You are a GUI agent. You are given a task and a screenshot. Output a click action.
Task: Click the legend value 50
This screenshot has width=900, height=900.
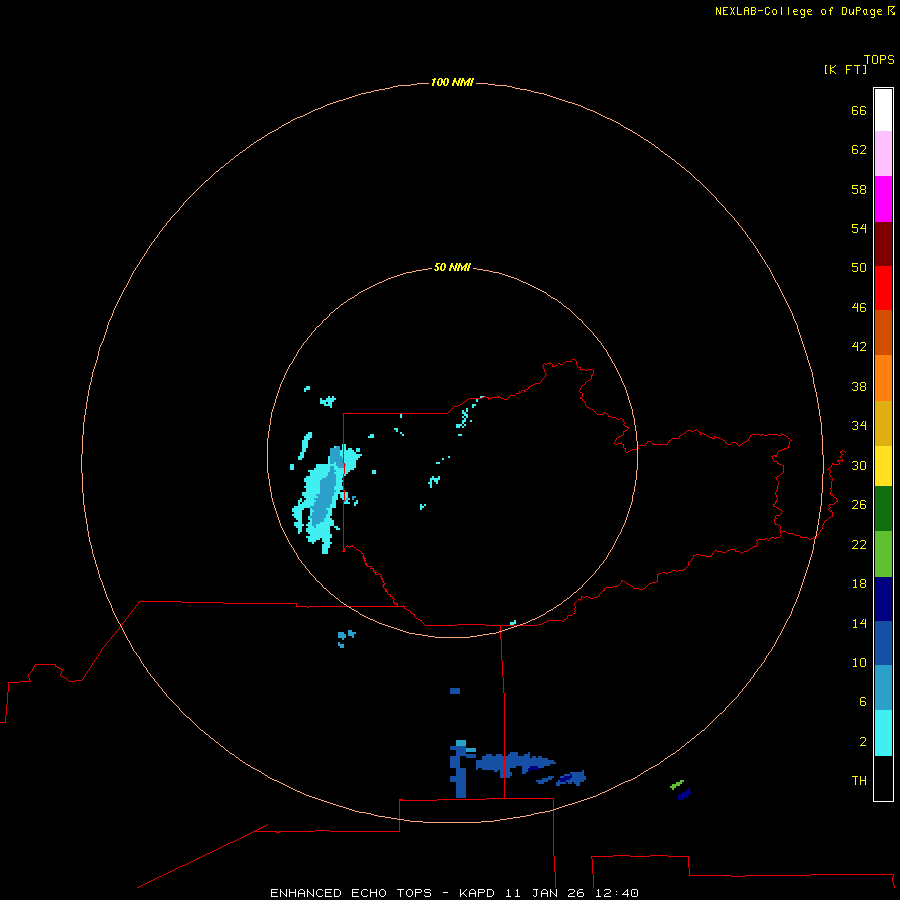(x=859, y=267)
